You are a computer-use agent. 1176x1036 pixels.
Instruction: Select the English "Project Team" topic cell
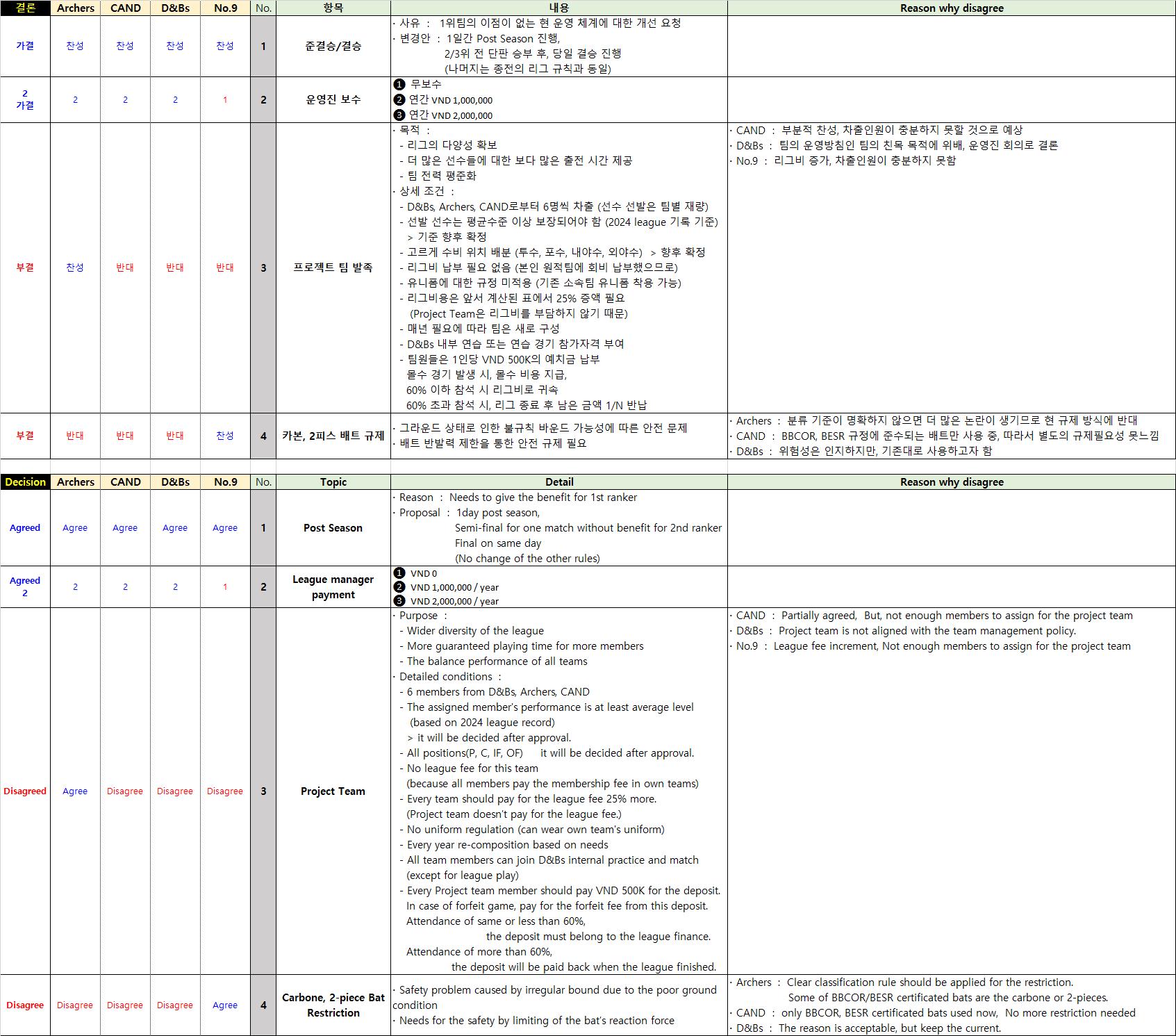pos(333,791)
